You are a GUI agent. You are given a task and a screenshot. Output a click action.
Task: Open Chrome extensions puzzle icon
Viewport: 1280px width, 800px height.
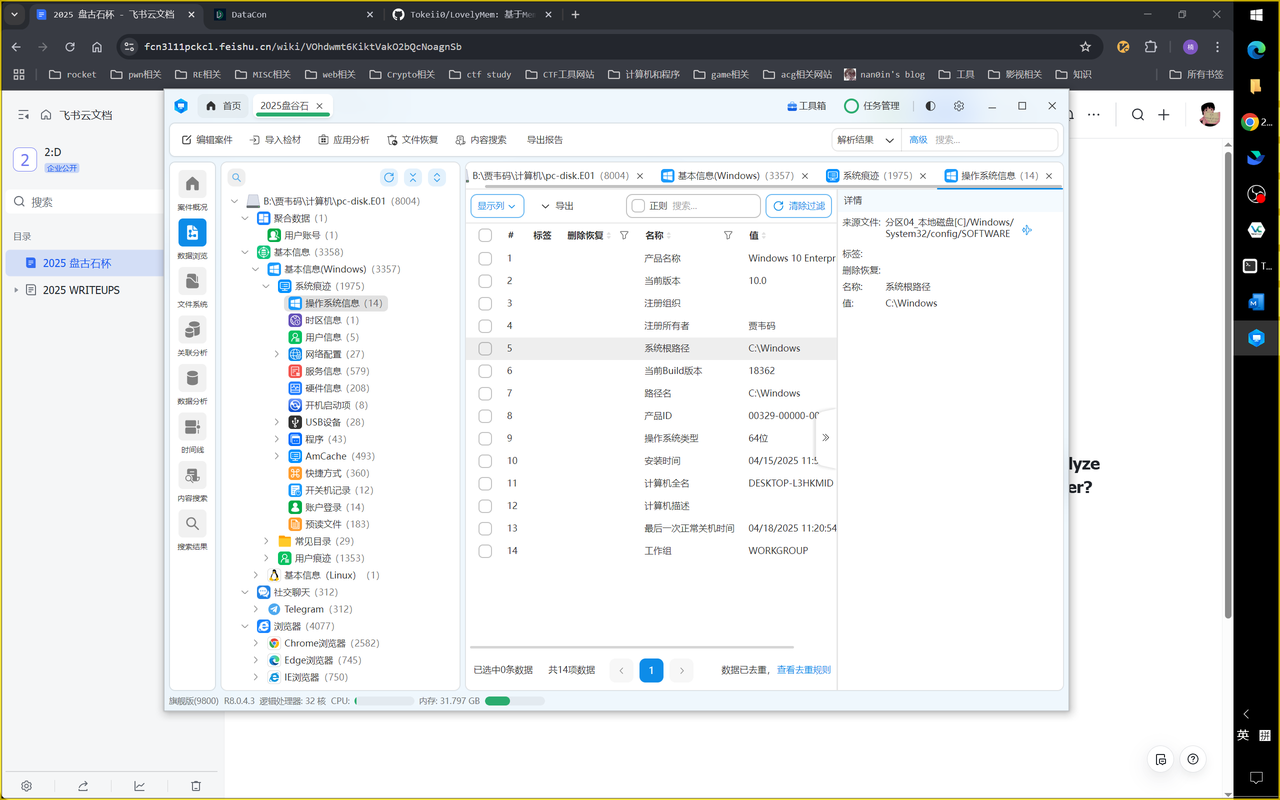click(x=1151, y=46)
